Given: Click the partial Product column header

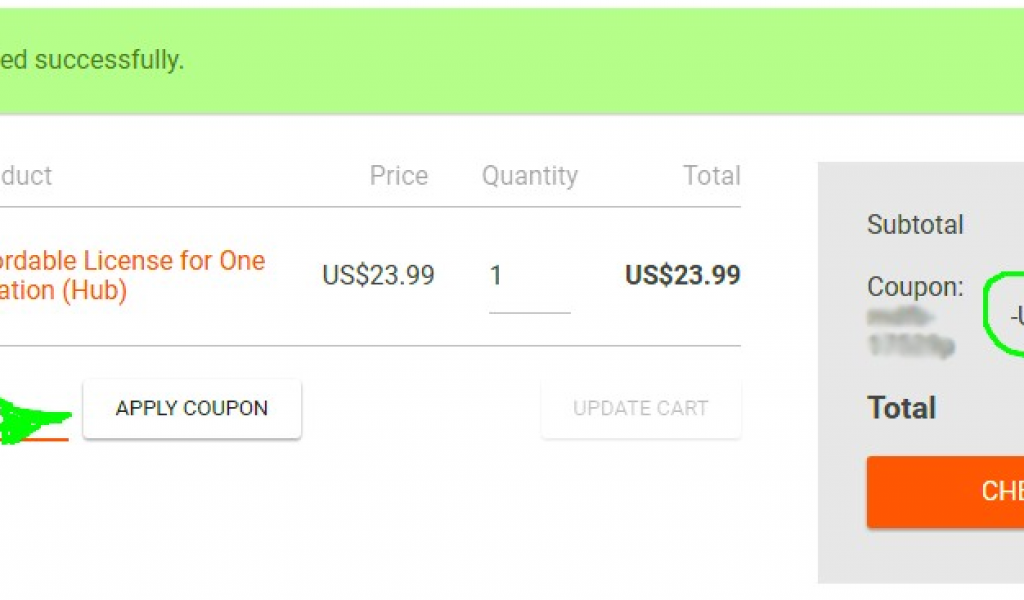Looking at the screenshot, I should [26, 176].
